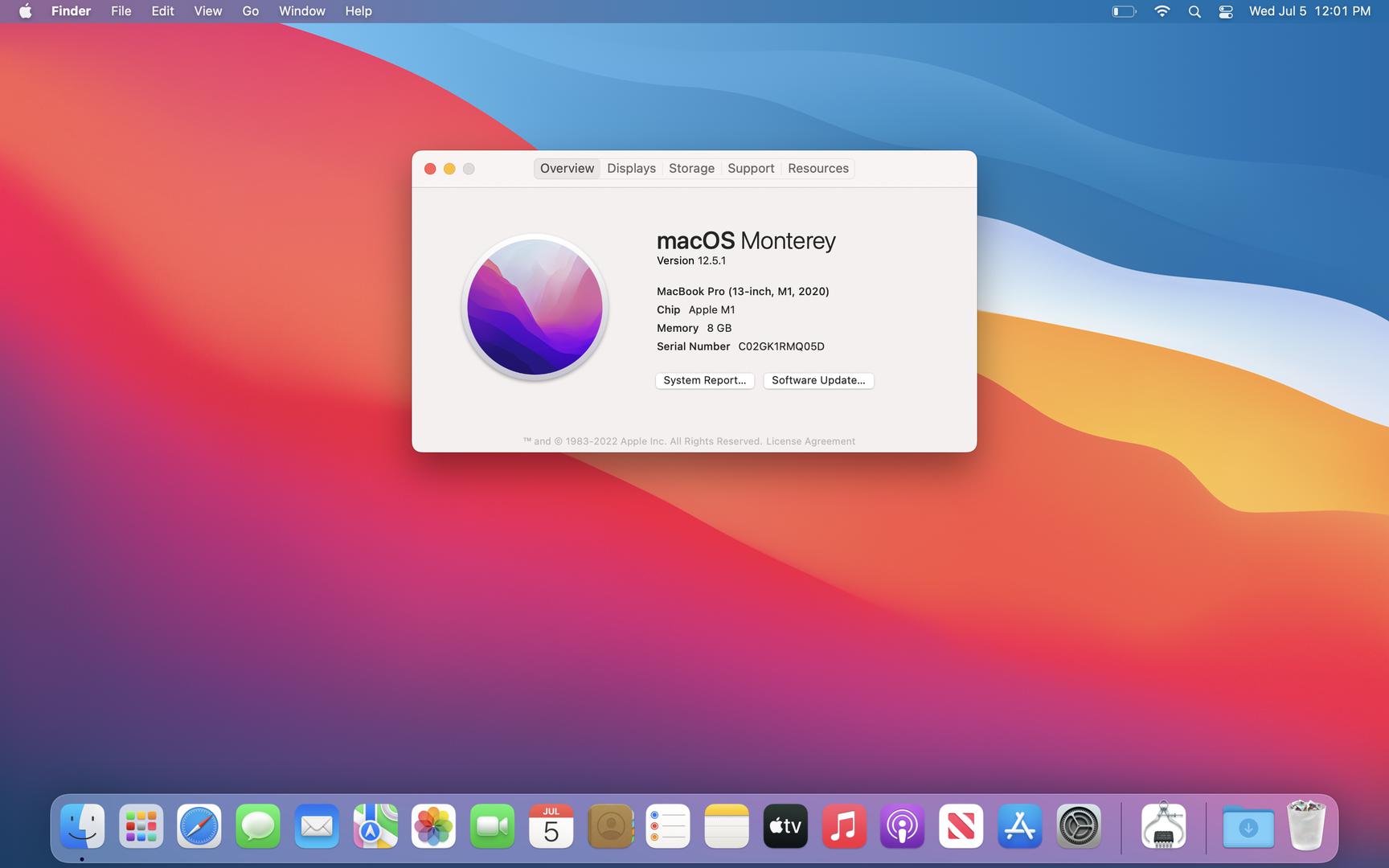Open Downloads folder in Dock

(1248, 825)
